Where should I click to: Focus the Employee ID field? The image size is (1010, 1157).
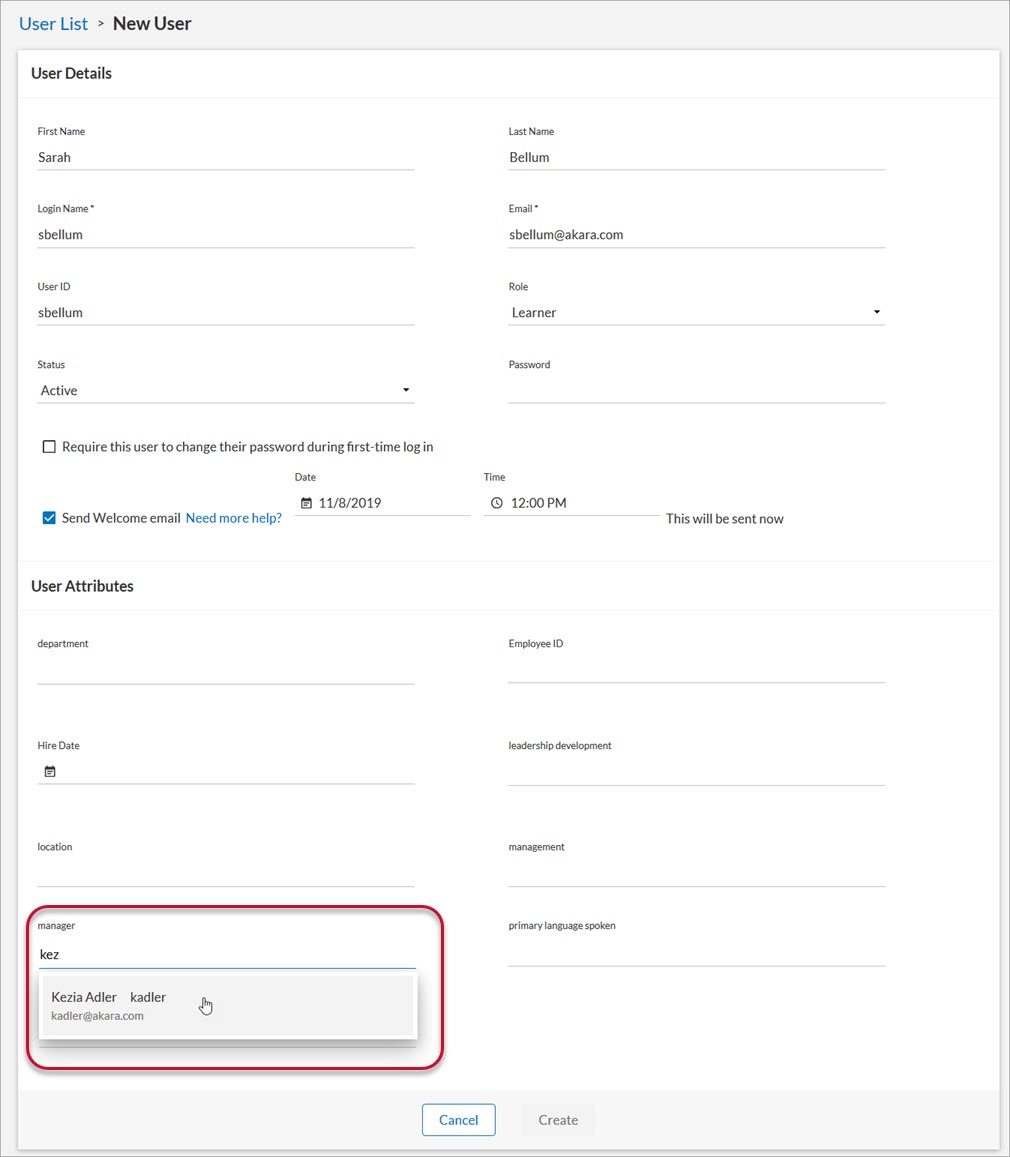pyautogui.click(x=696, y=670)
